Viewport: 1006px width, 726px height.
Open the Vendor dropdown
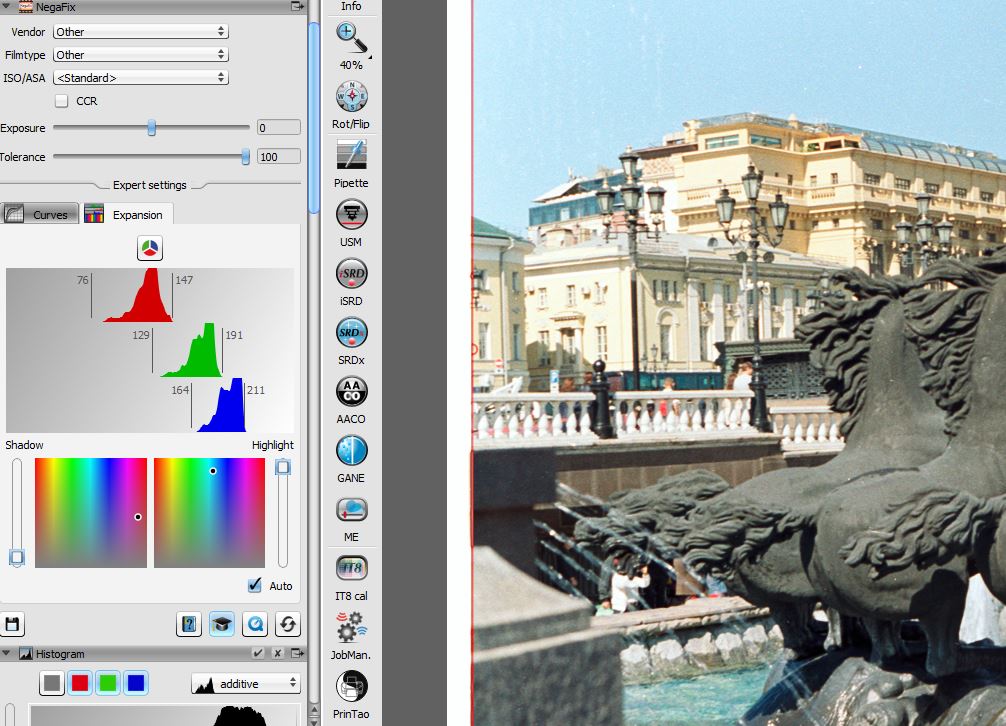tap(140, 32)
